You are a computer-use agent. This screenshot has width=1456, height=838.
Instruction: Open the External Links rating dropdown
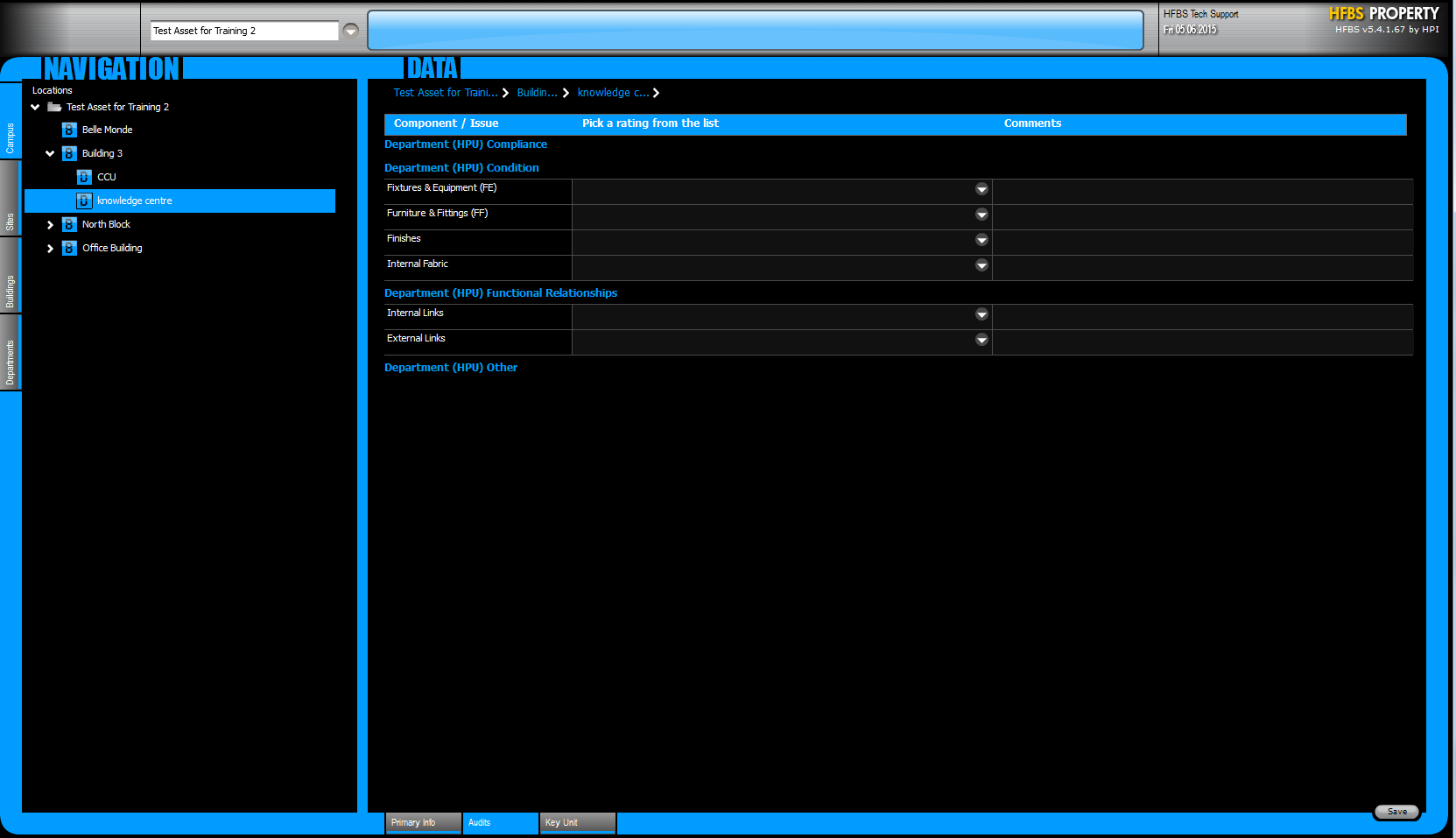[x=981, y=340]
